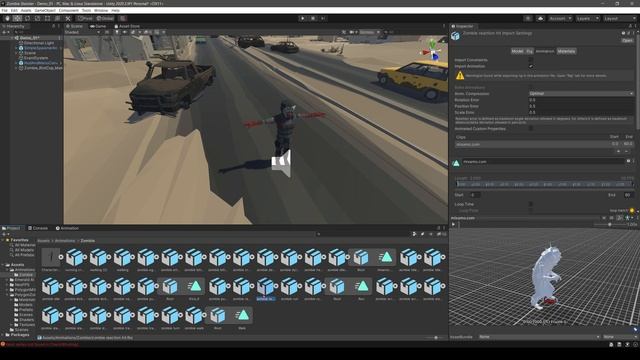This screenshot has height=360, width=640.
Task: Switch to the Console tab
Action: (x=38, y=228)
